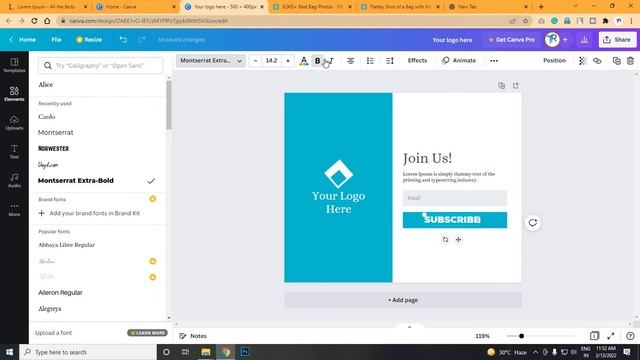Select Montserrat Extra-Bold font

pos(76,180)
